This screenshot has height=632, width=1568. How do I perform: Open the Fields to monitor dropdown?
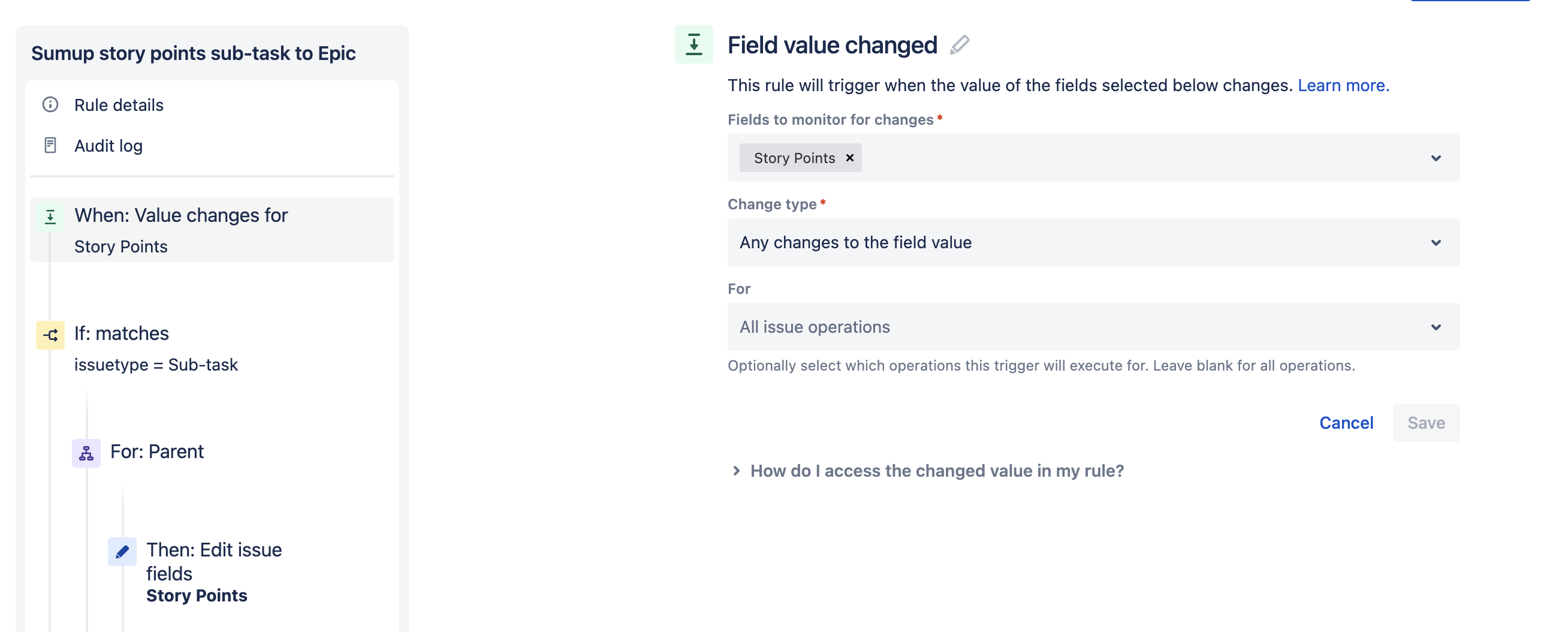click(x=1436, y=158)
